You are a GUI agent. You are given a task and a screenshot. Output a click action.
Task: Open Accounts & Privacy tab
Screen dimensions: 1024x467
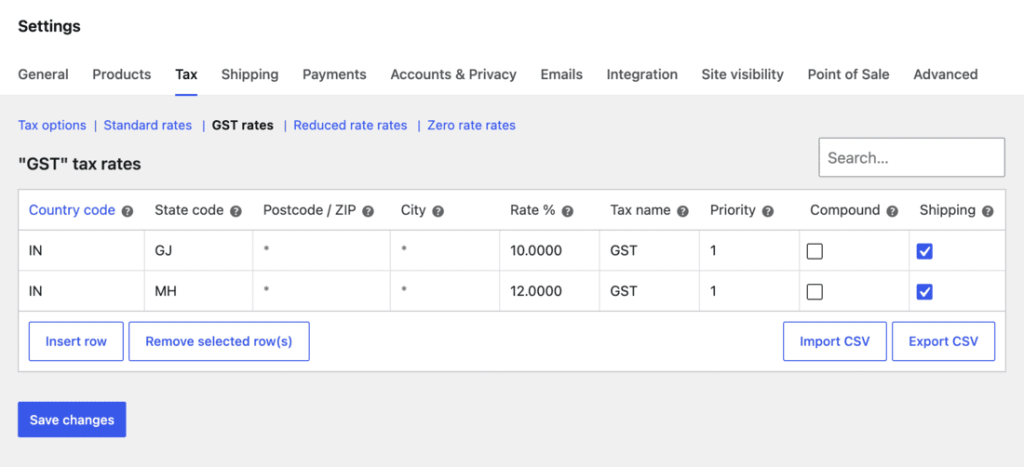coord(453,74)
